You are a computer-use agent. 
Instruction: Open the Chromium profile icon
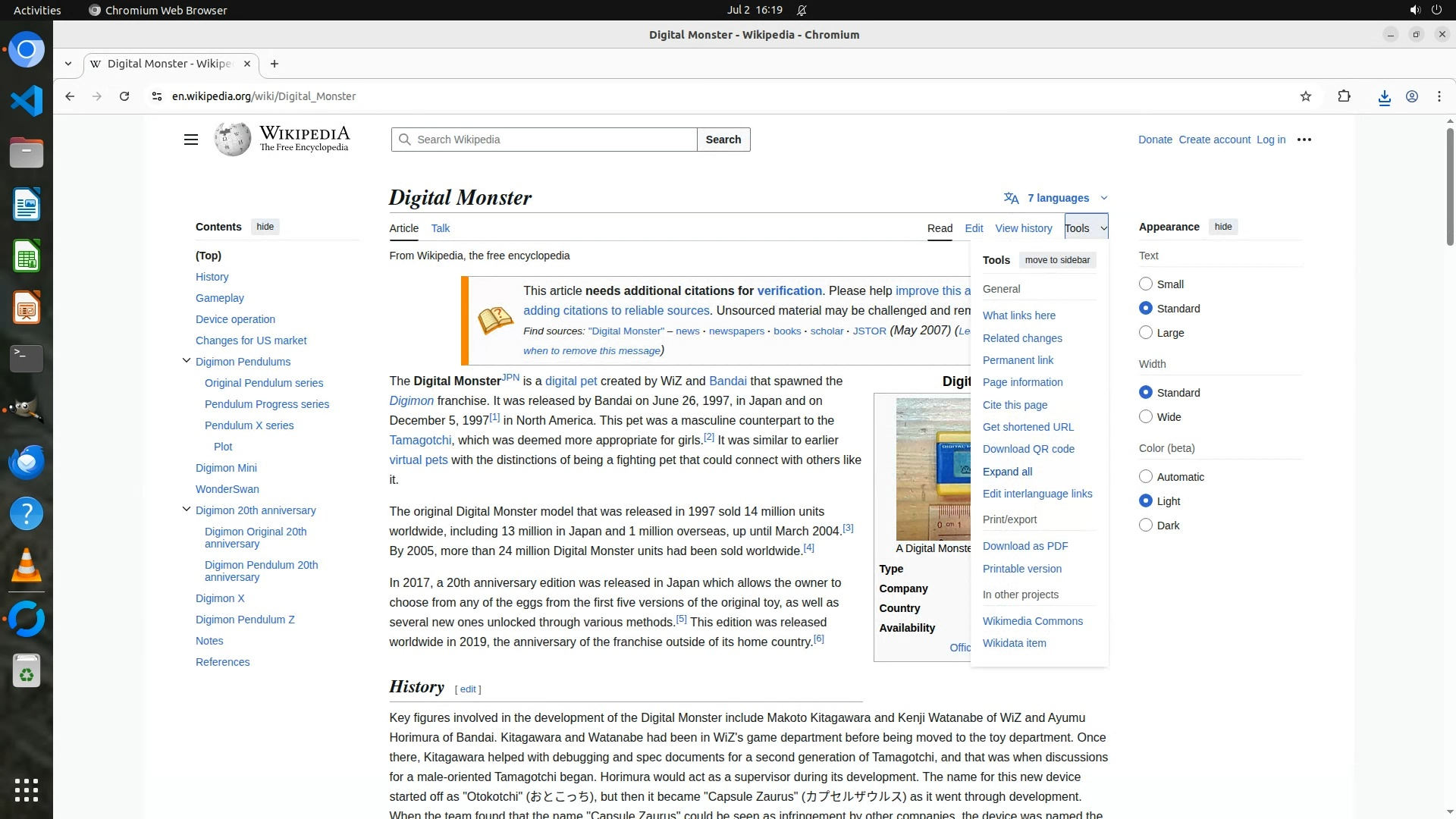pyautogui.click(x=1411, y=96)
